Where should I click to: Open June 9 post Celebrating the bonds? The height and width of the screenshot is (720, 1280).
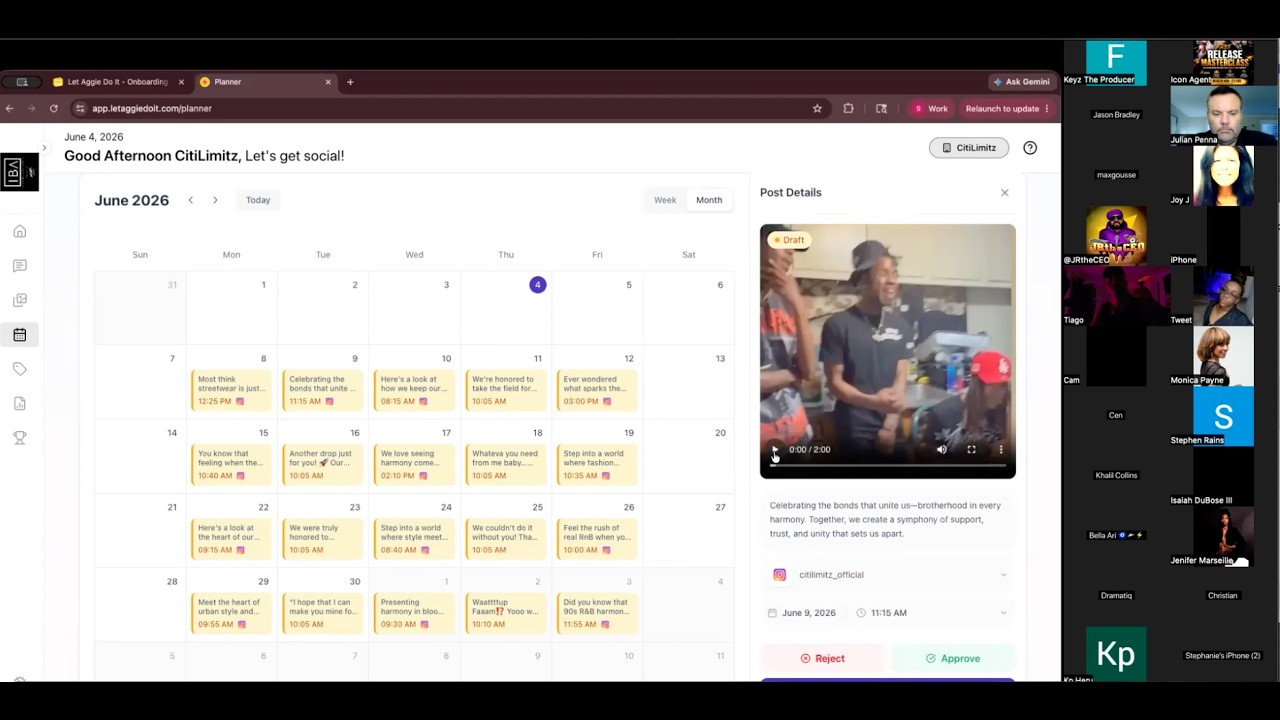tap(322, 390)
